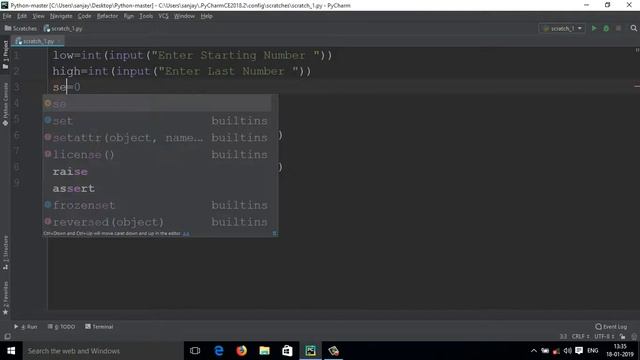Open the Python Console side panel
Image resolution: width=640 pixels, height=360 pixels.
coord(5,104)
